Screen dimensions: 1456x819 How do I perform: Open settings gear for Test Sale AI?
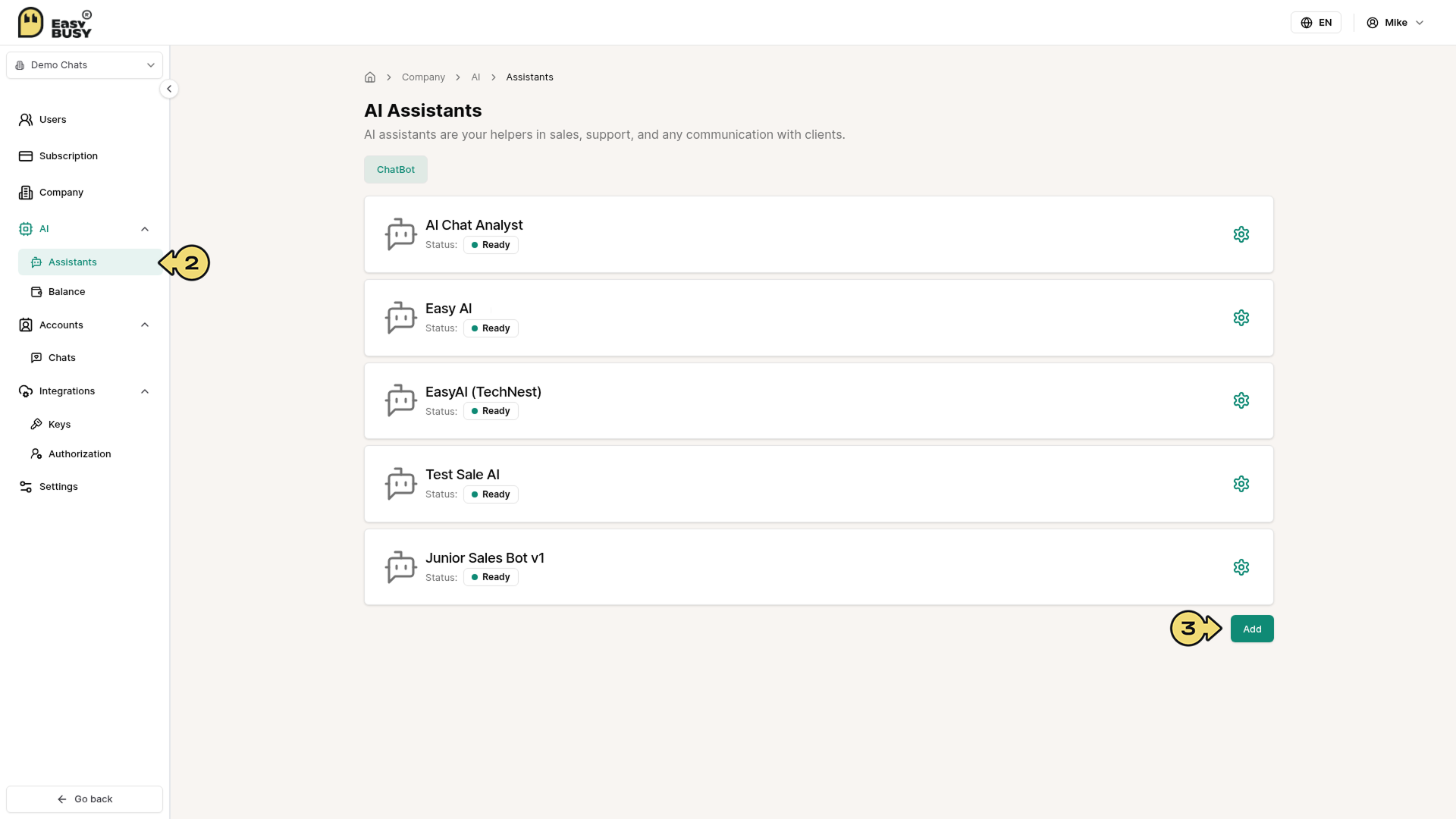1241,484
